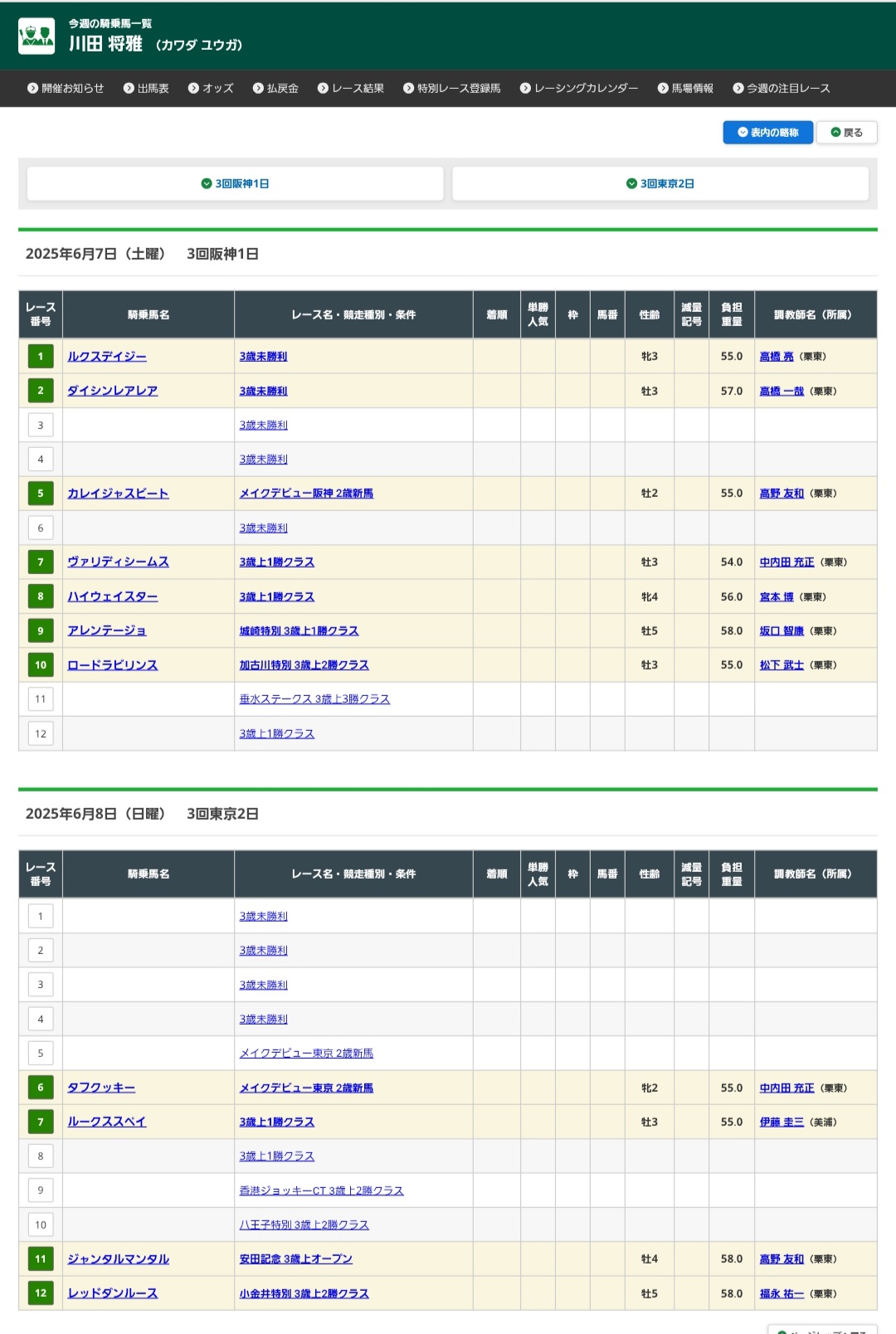Click the jockey icon in the header
The width and height of the screenshot is (896, 1334).
37,36
